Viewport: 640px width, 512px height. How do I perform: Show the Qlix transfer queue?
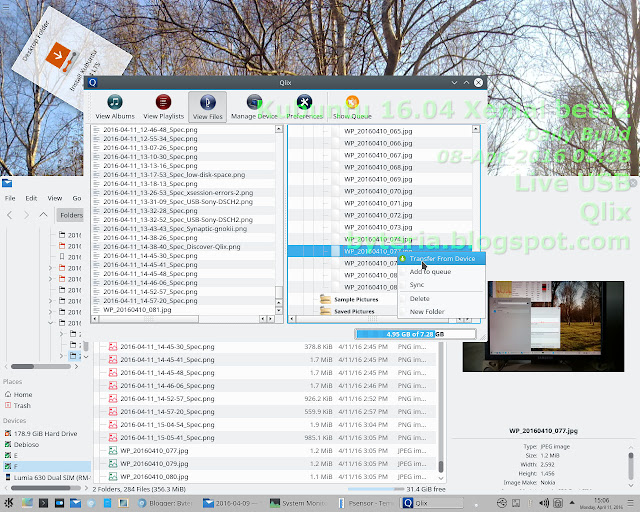[x=352, y=107]
